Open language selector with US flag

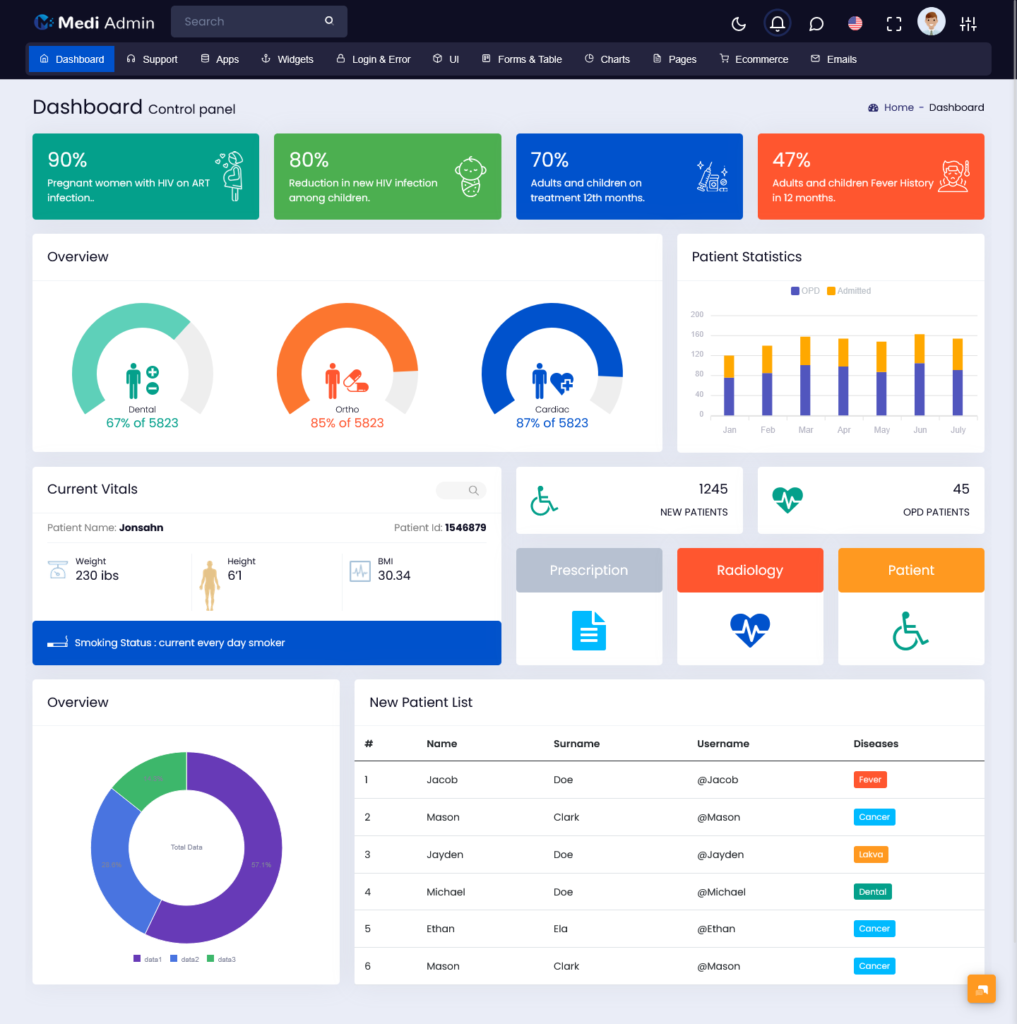pyautogui.click(x=855, y=24)
